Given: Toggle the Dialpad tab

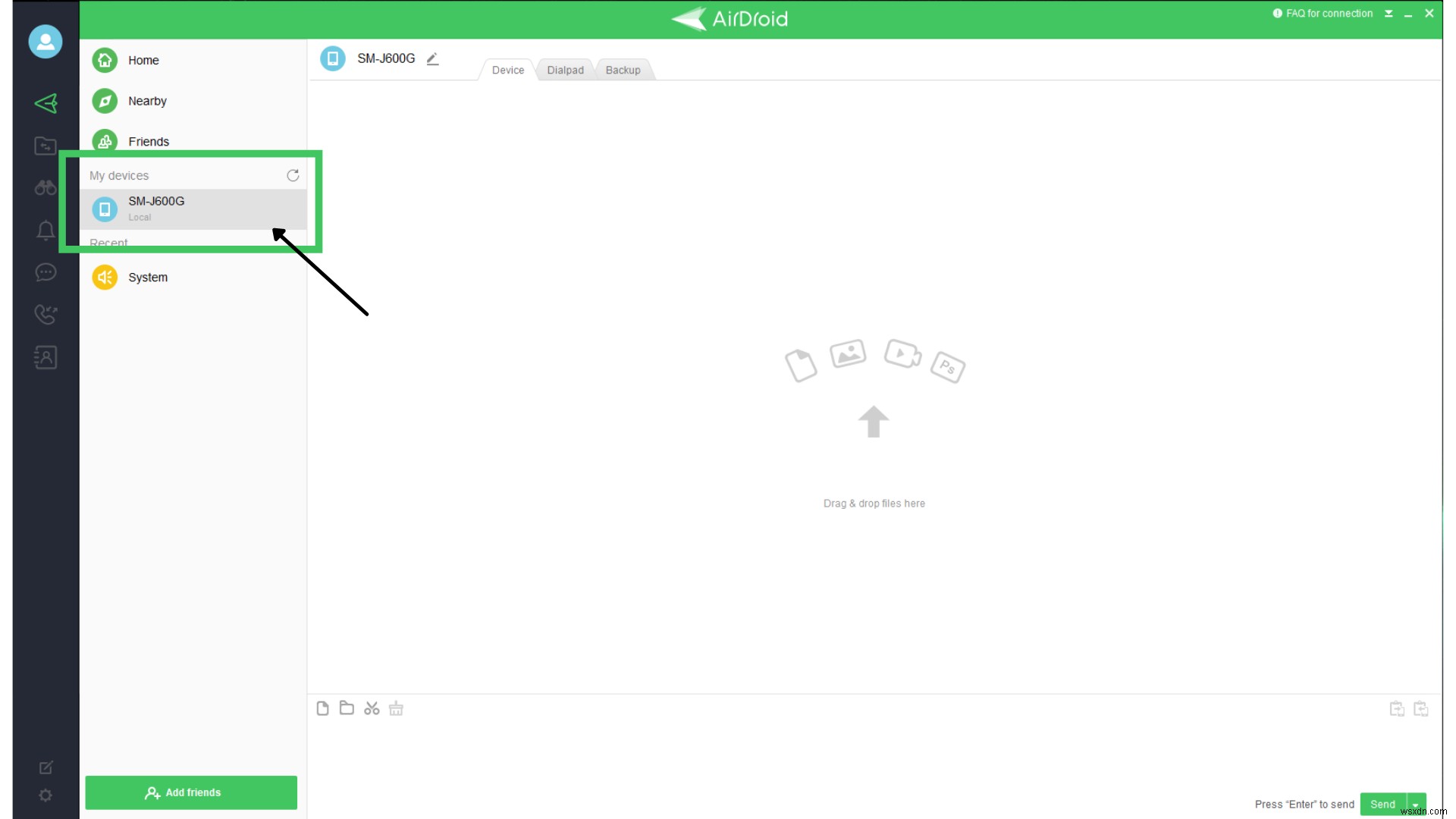Looking at the screenshot, I should tap(565, 70).
